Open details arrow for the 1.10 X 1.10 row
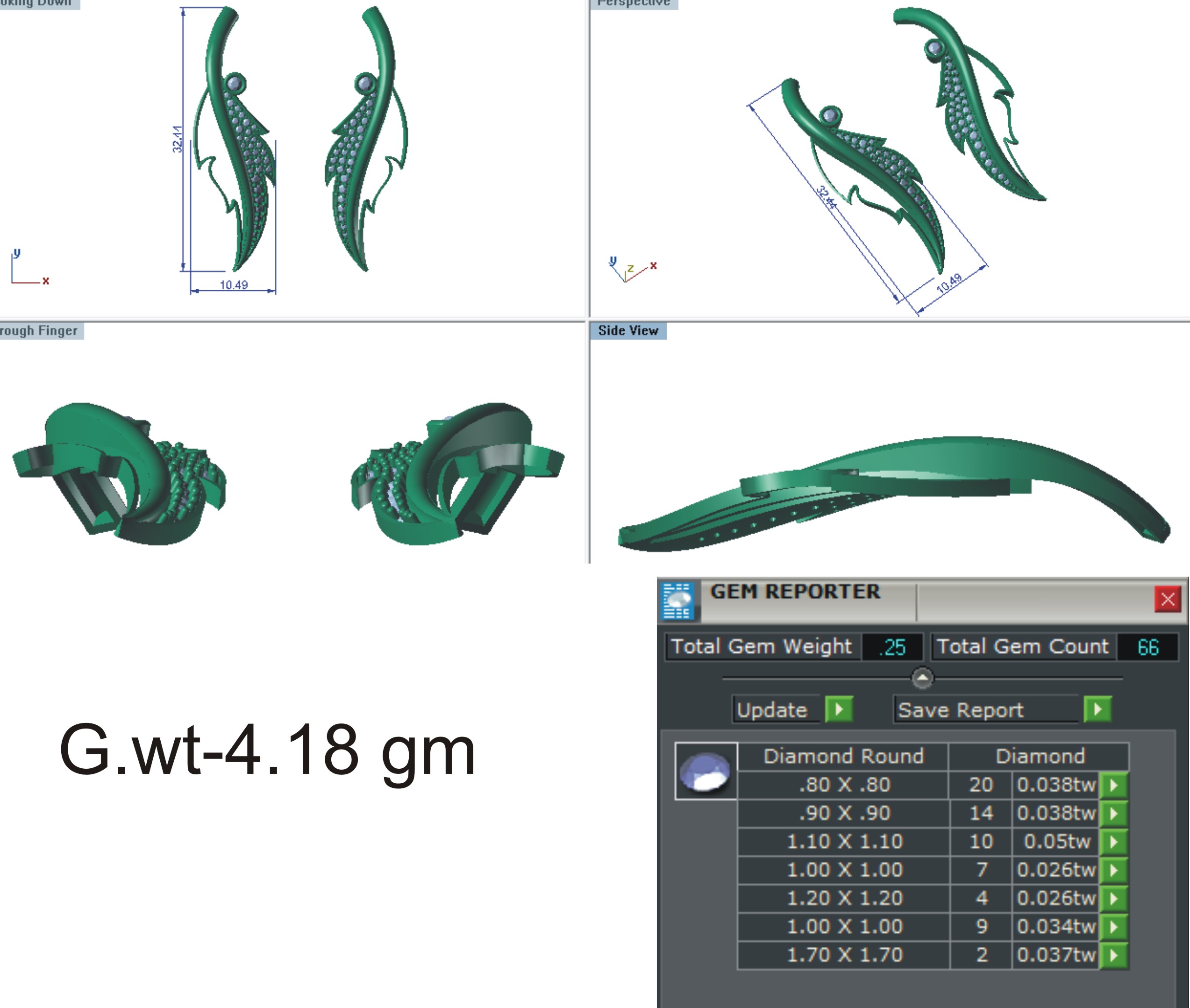This screenshot has height=1008, width=1190. tap(1115, 842)
